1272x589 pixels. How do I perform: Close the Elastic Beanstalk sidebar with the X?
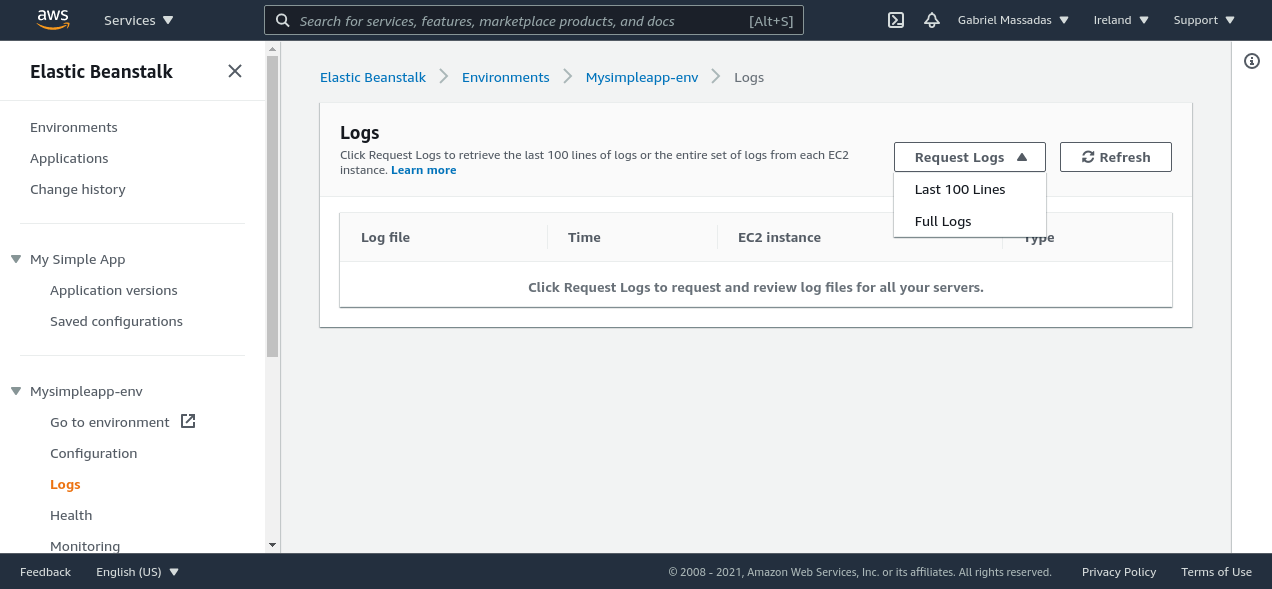(234, 71)
